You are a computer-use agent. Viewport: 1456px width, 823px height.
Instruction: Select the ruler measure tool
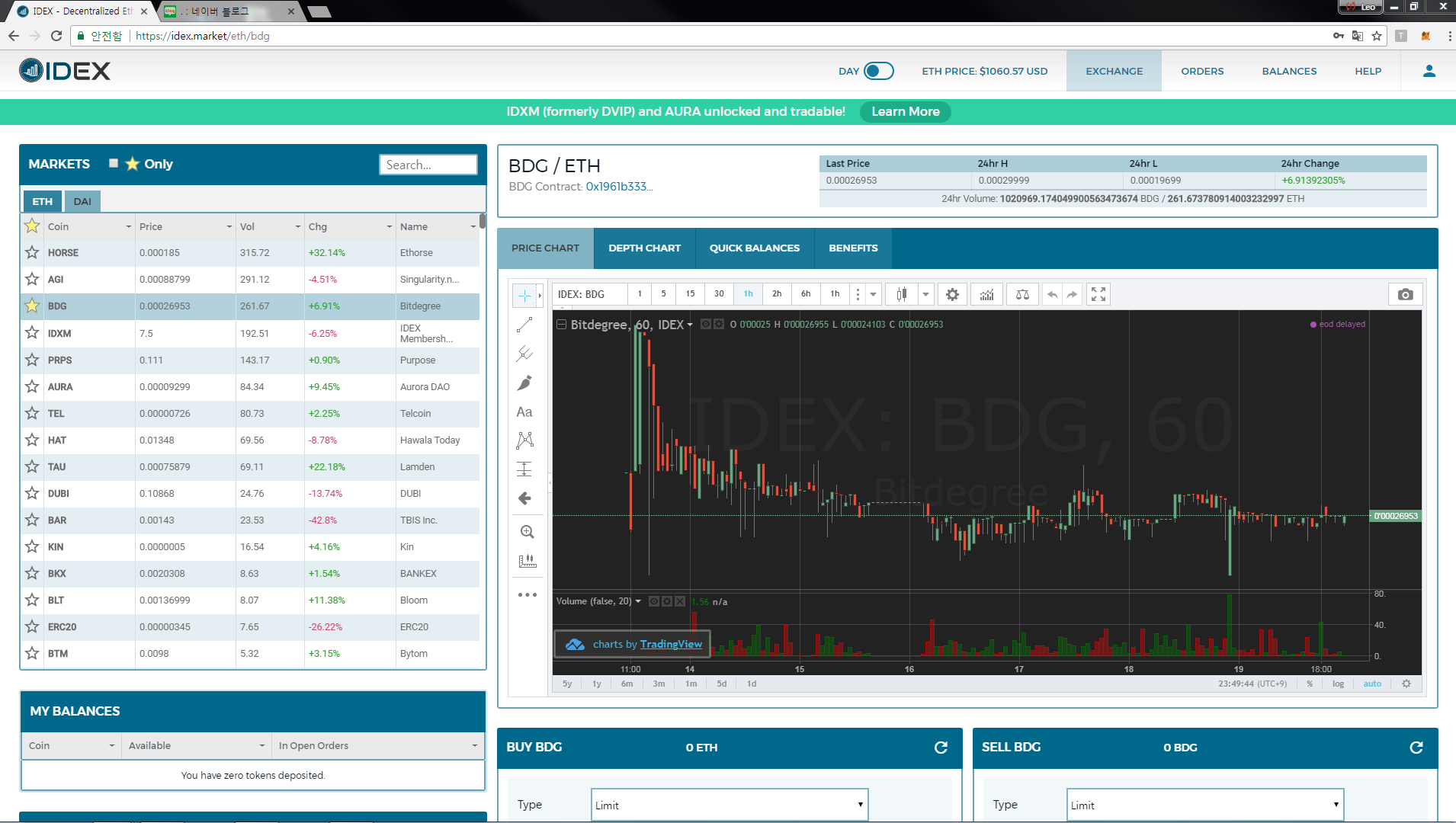click(527, 562)
